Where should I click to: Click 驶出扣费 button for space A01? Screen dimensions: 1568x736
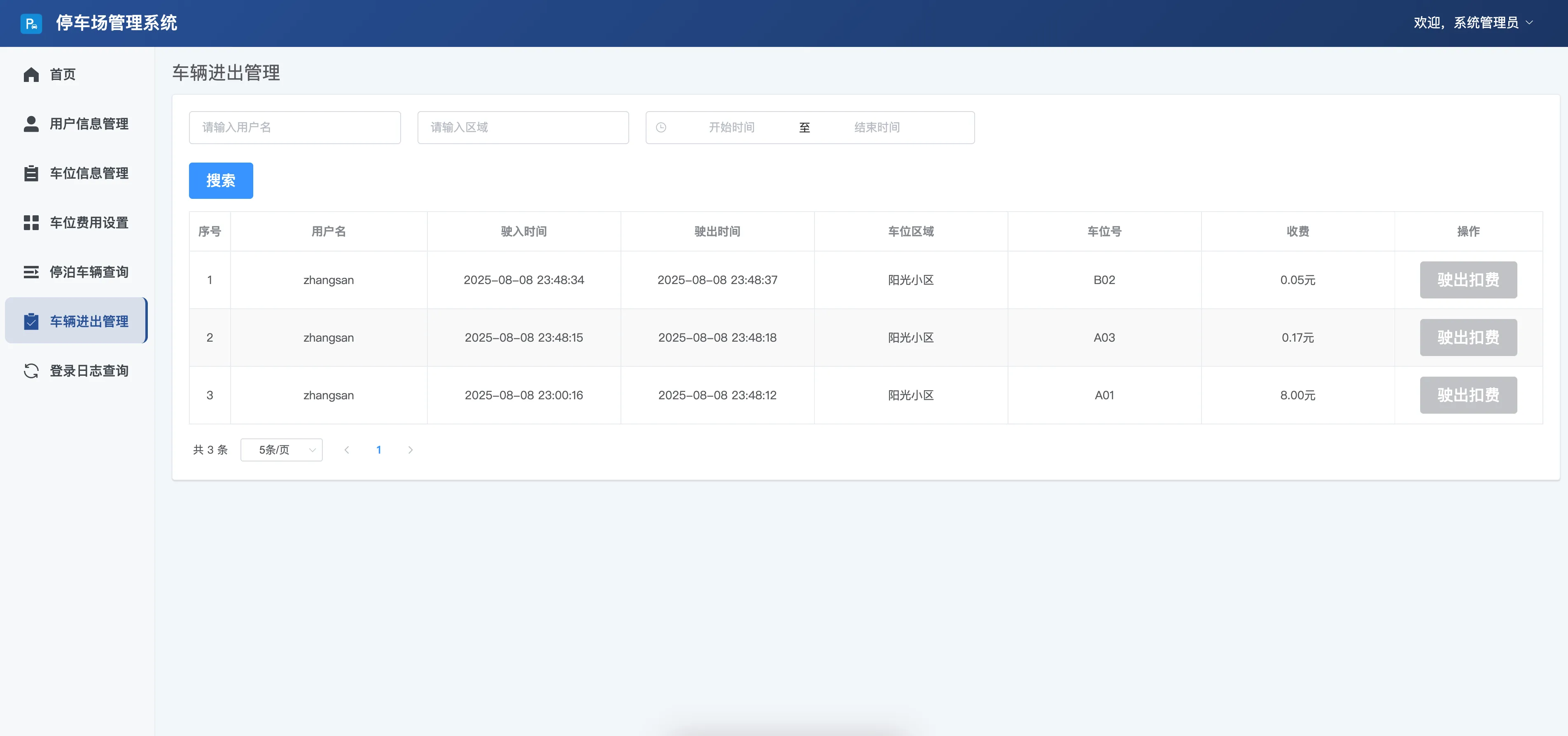(1468, 395)
